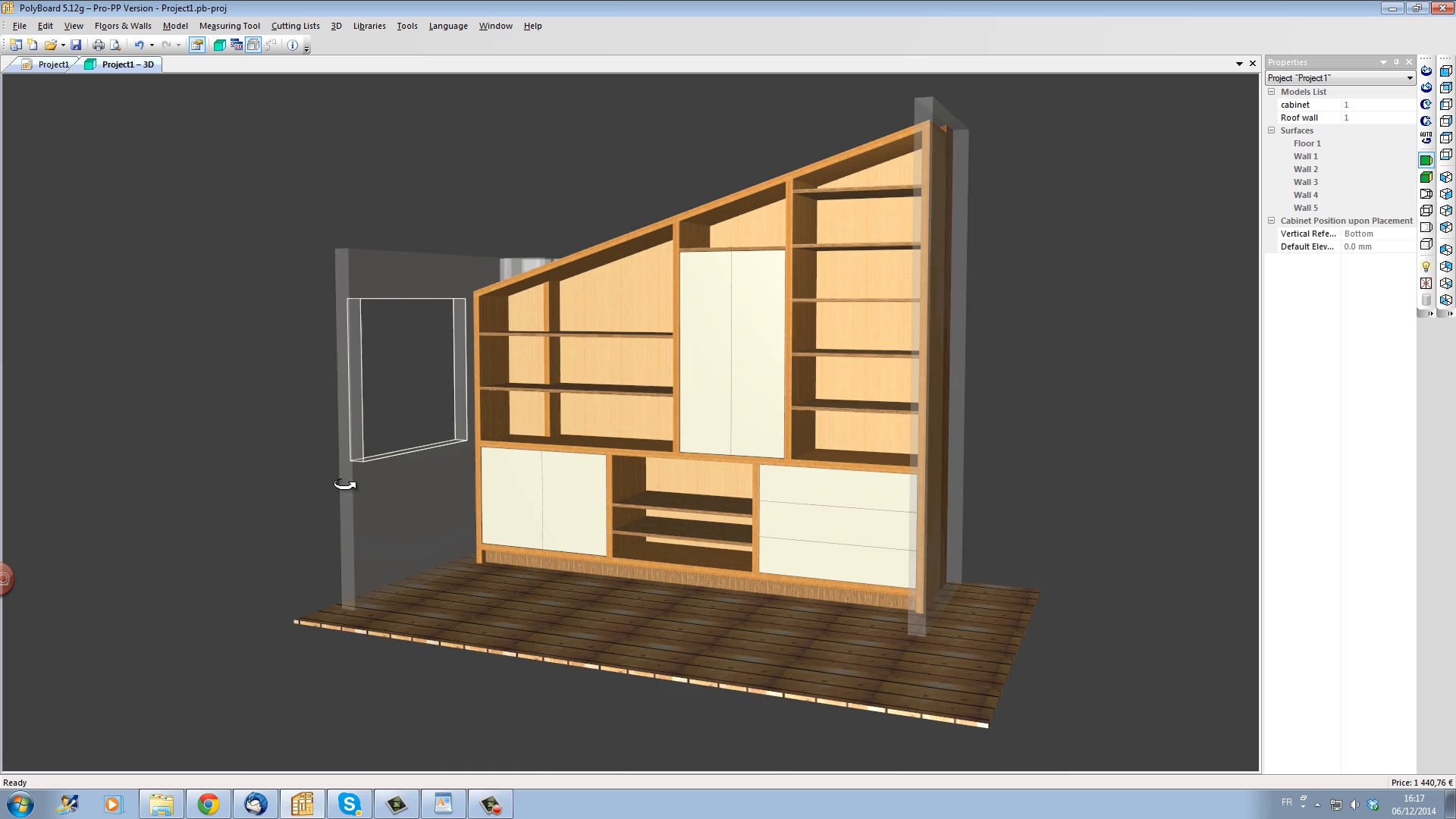This screenshot has width=1456, height=819.
Task: Activate the Auto rotation icon
Action: point(1426,137)
